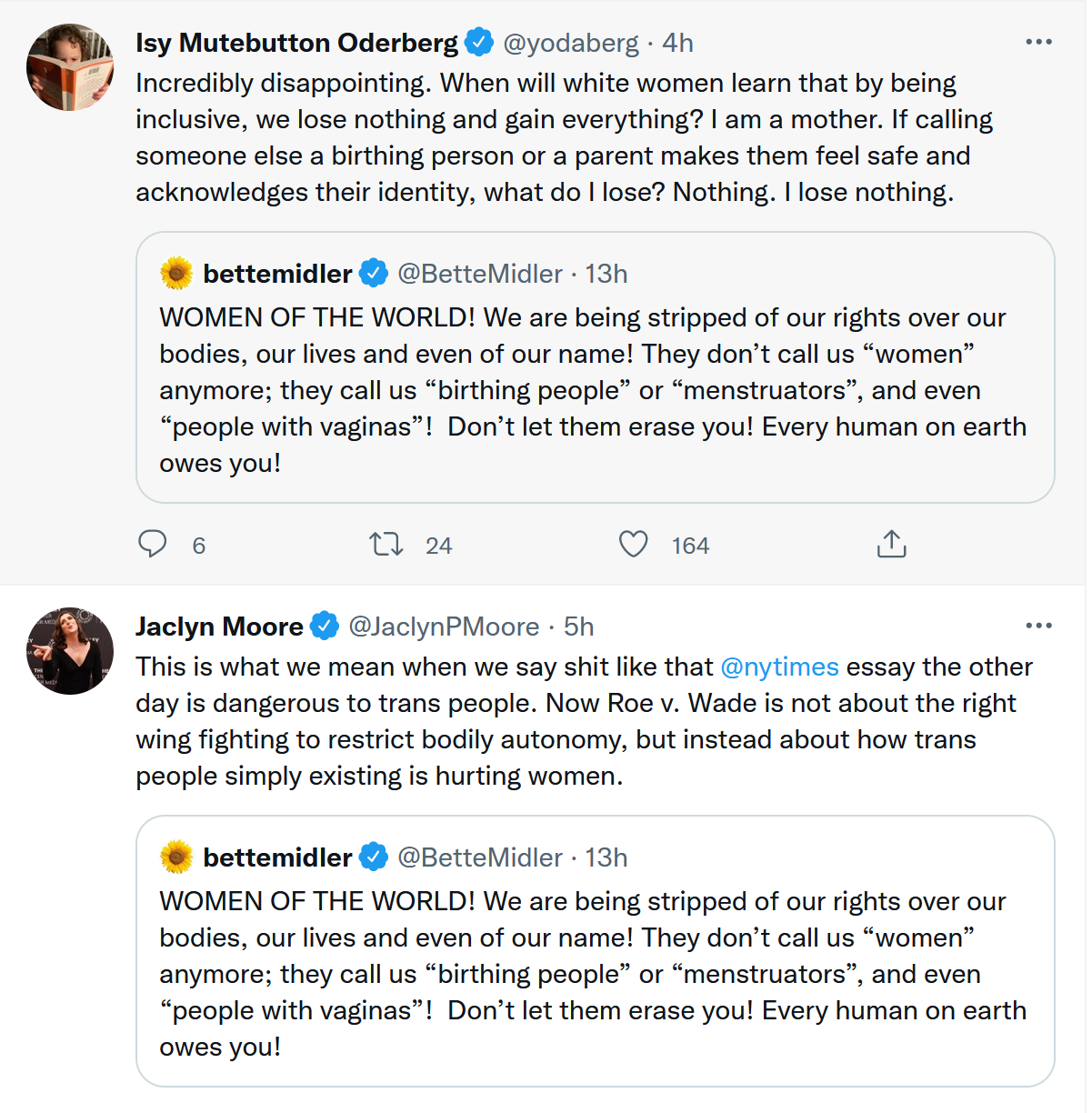Click sunflower avatar in first quoted tweet

tap(176, 273)
